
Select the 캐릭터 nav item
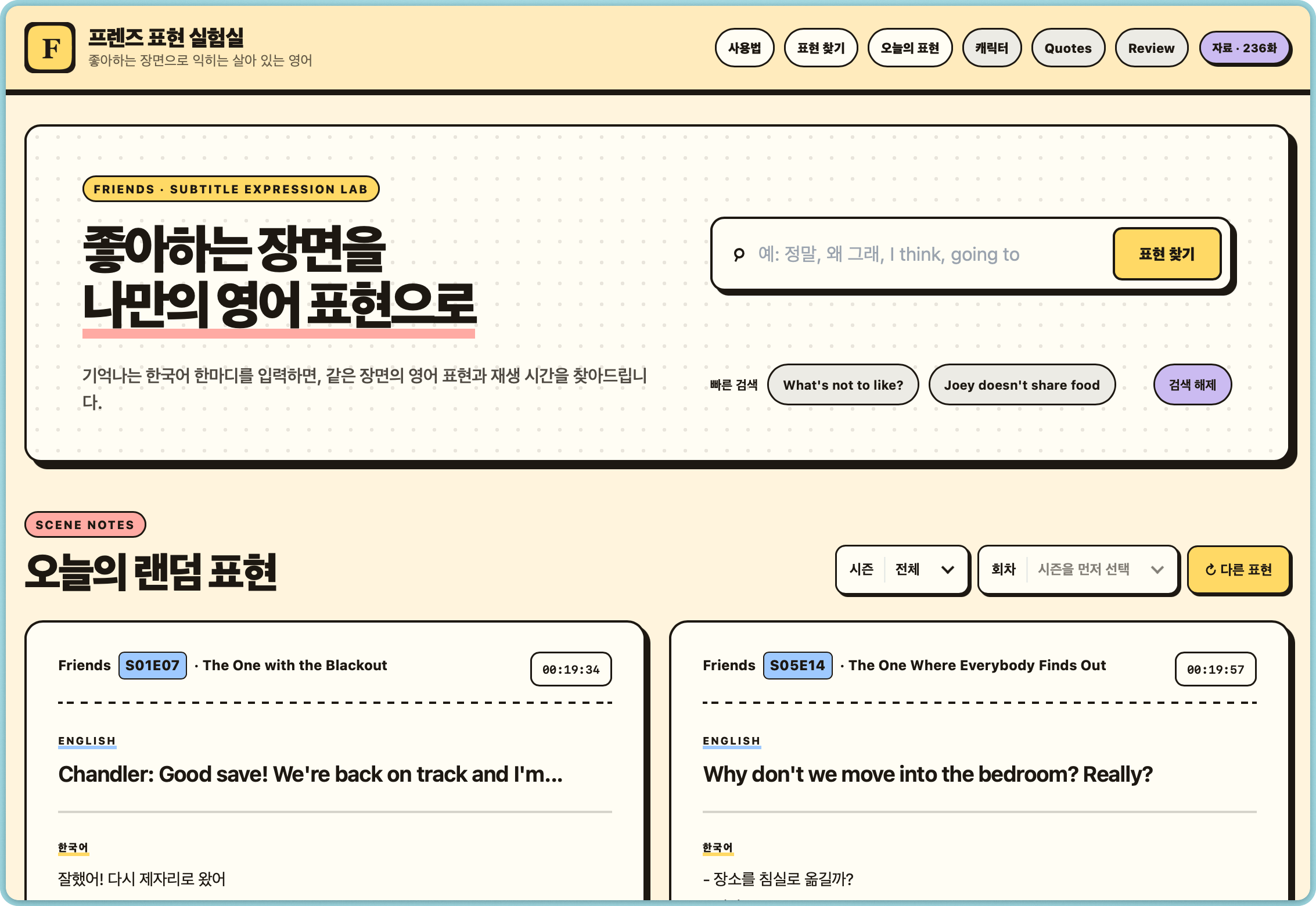click(992, 48)
